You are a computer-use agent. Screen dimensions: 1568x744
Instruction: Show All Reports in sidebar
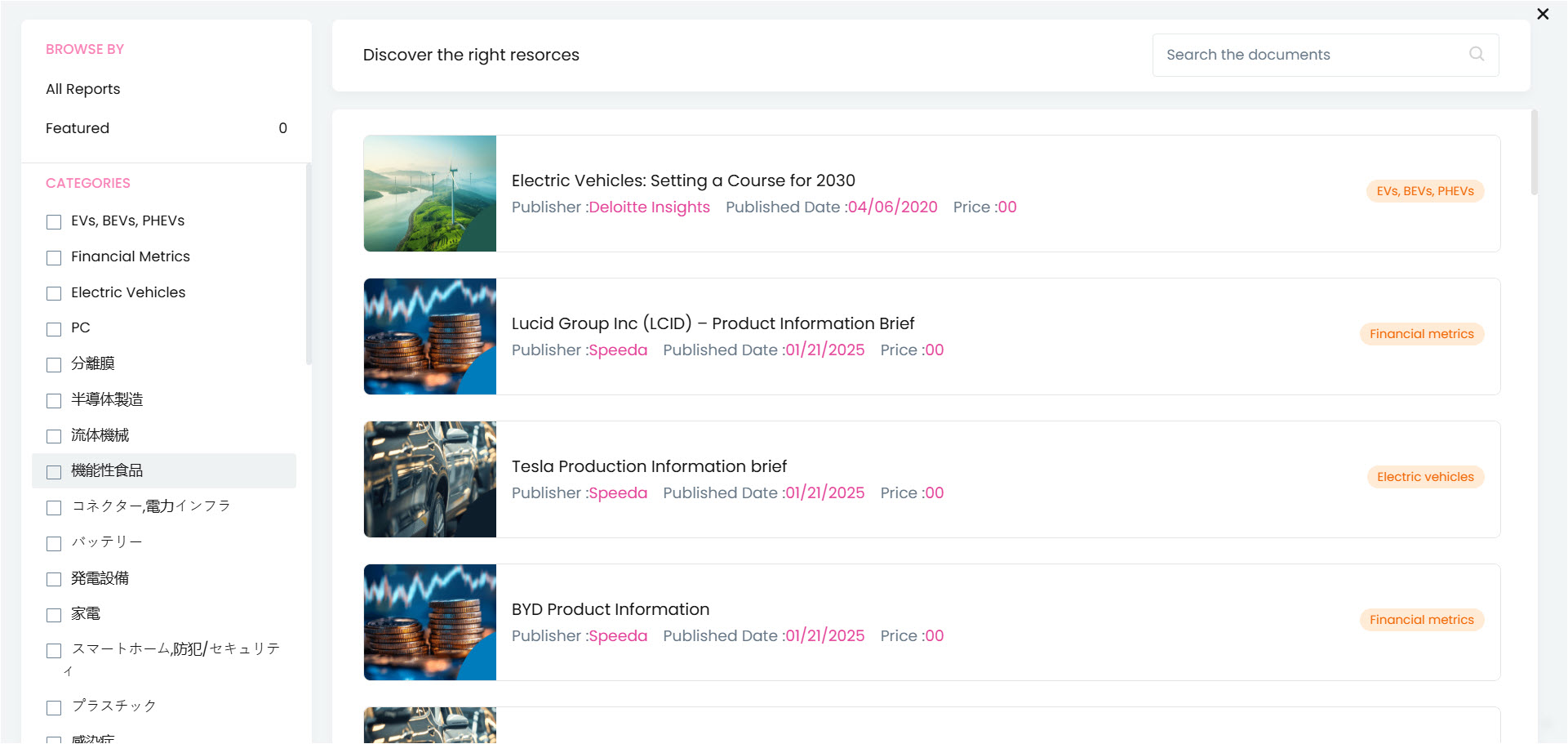(83, 89)
